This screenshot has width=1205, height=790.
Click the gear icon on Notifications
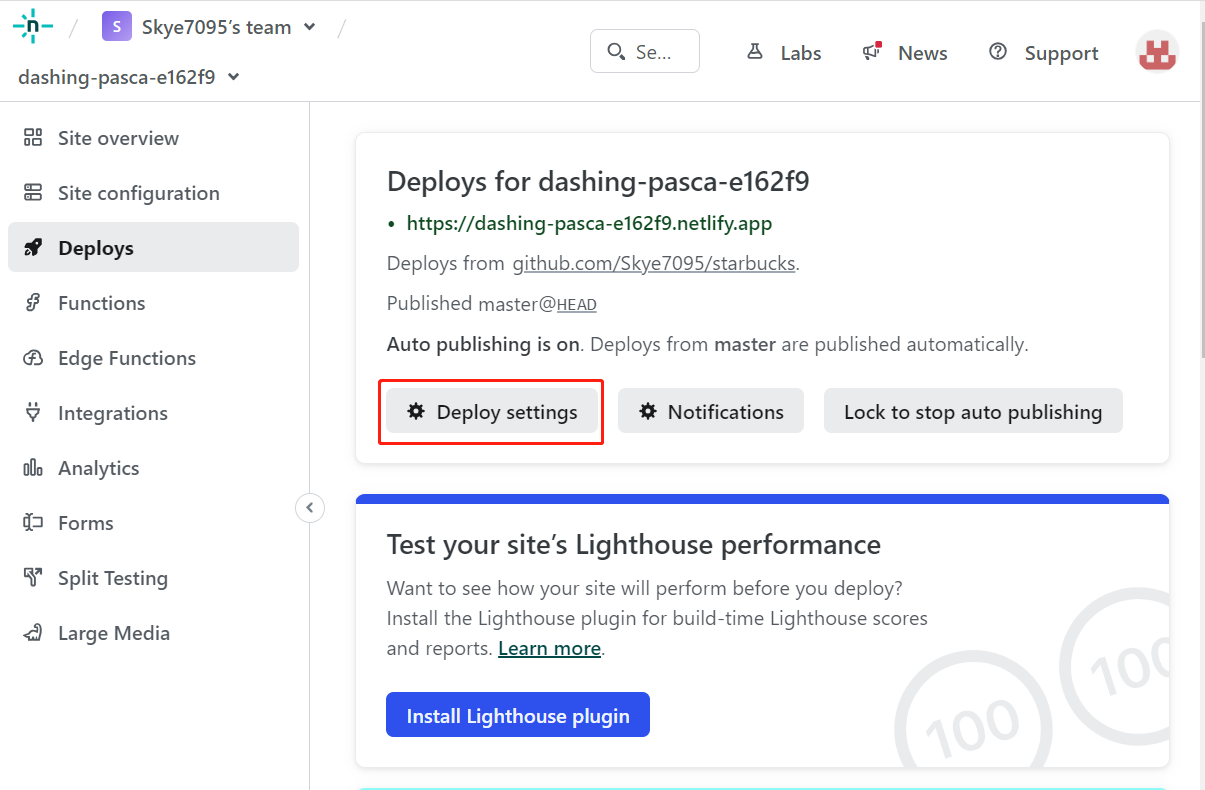(x=648, y=411)
